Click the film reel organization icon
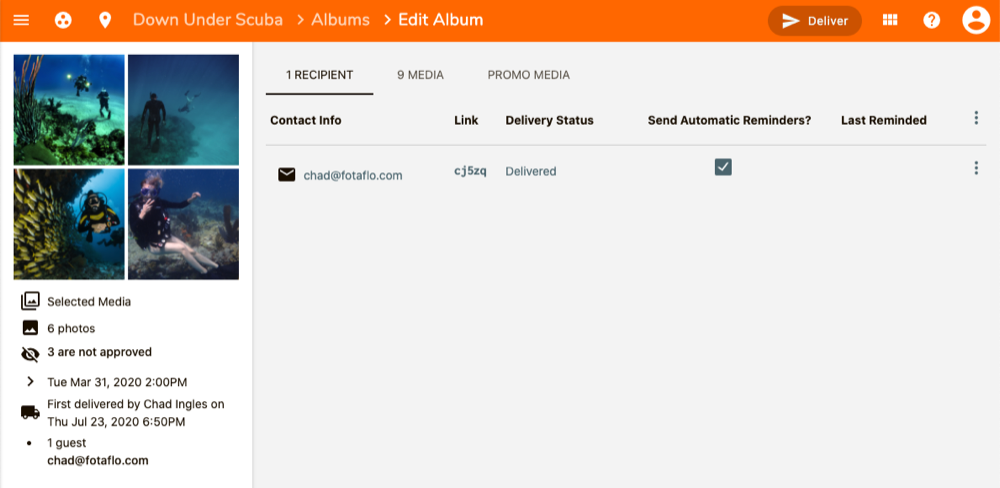1000x488 pixels. point(62,20)
